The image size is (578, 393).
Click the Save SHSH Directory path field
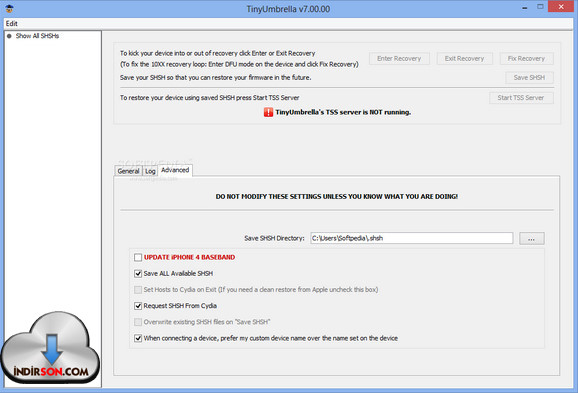[x=411, y=238]
